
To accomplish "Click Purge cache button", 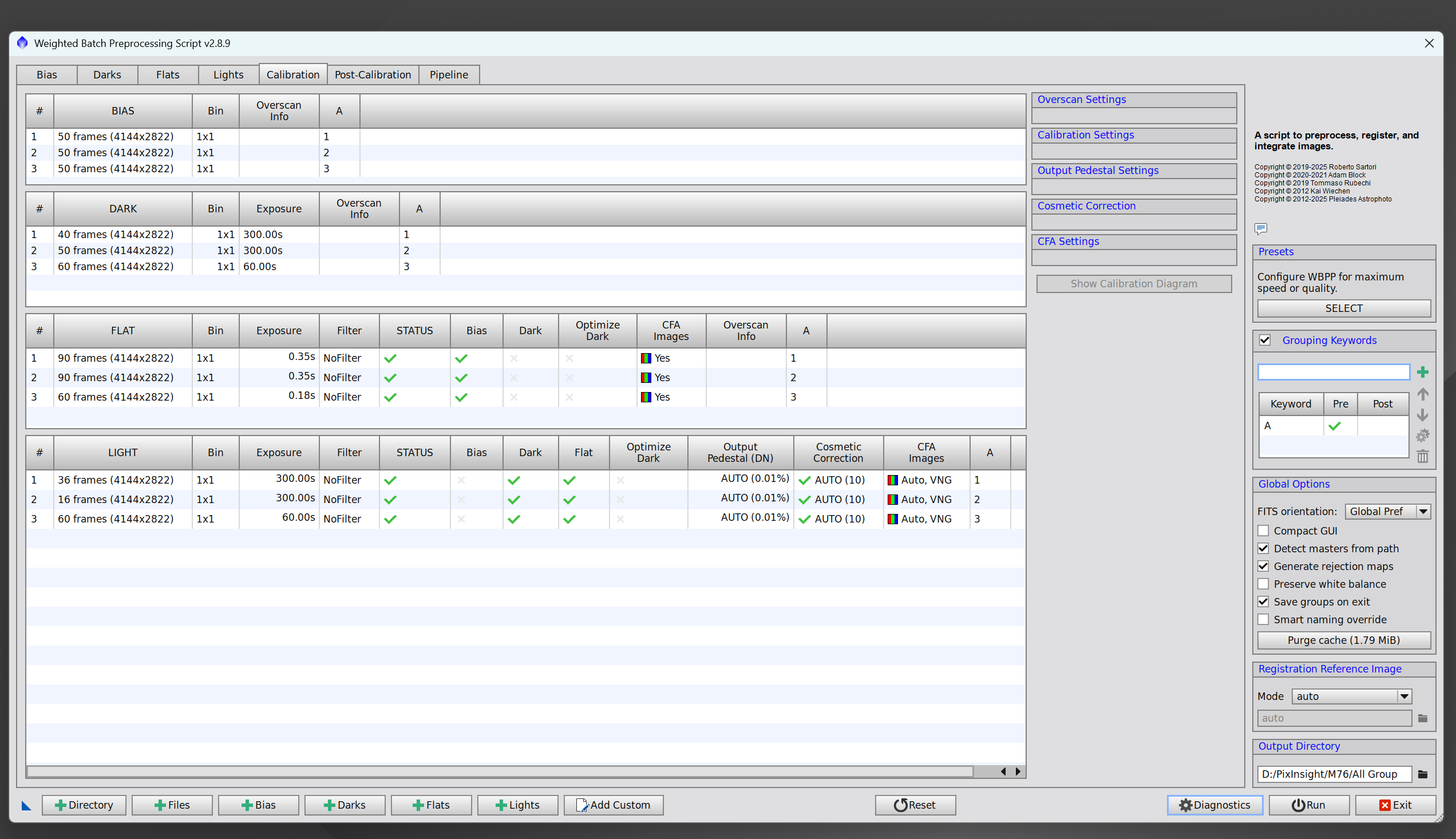I will pyautogui.click(x=1343, y=640).
